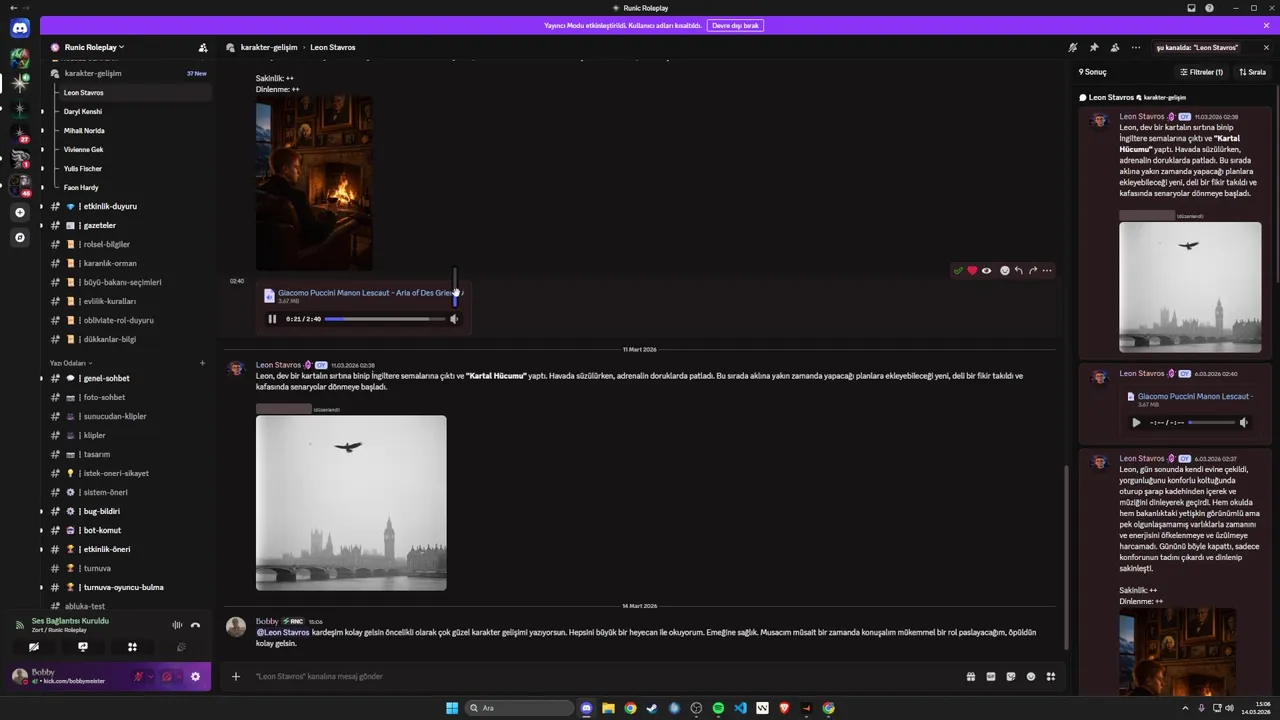Image resolution: width=1280 pixels, height=720 pixels.
Task: Reply to the hovered message
Action: 1019,271
